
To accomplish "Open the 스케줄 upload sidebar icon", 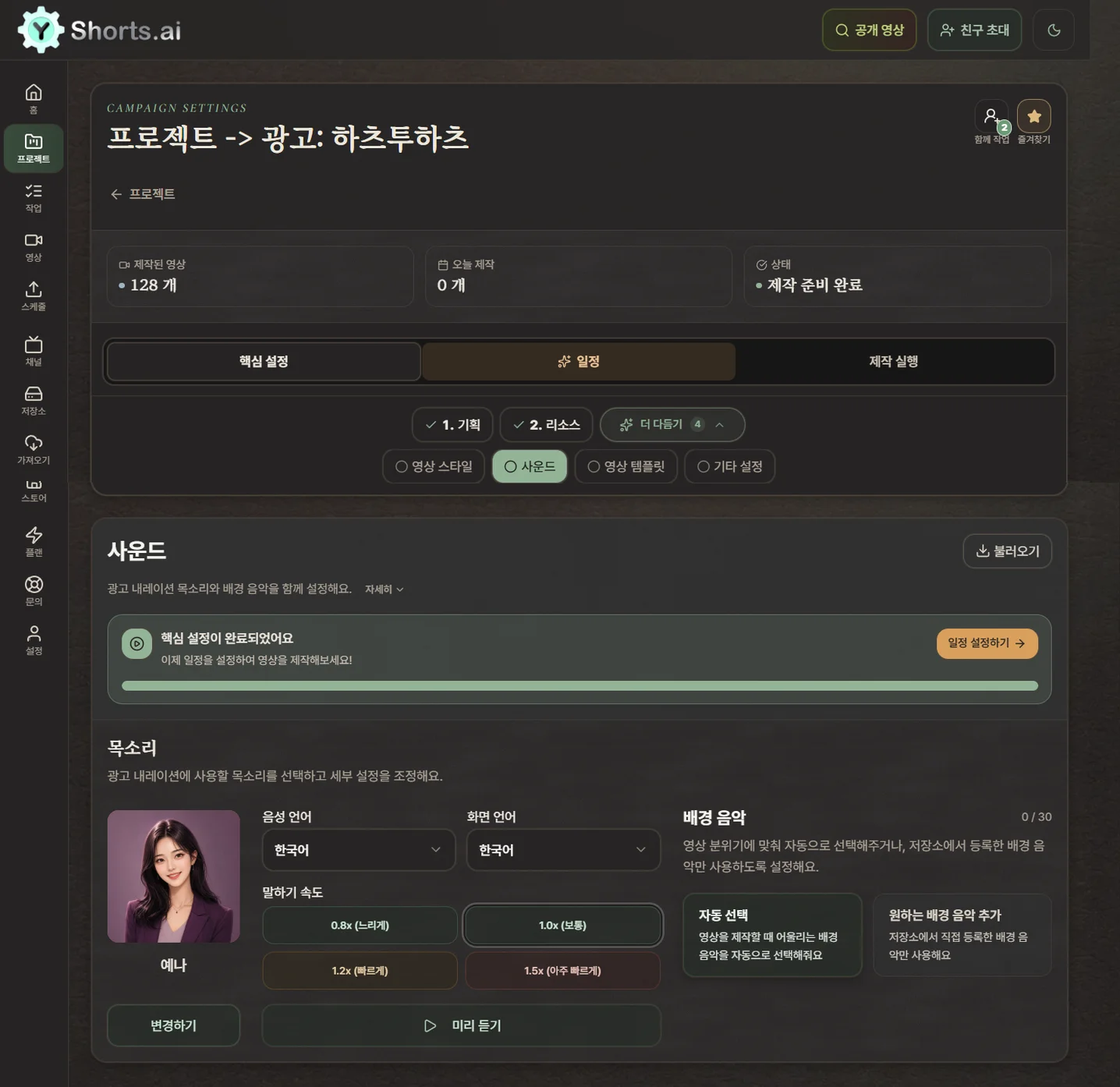I will [x=34, y=296].
